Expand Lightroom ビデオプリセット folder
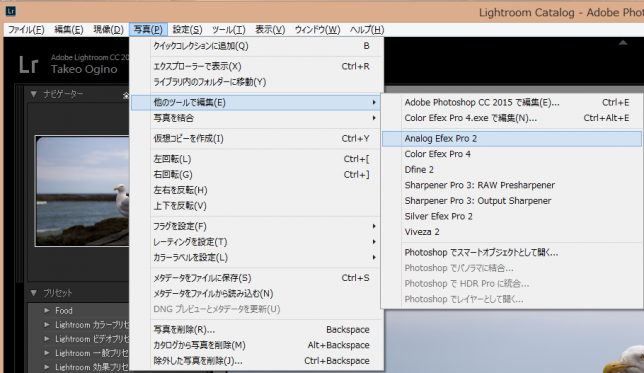 click(47, 339)
